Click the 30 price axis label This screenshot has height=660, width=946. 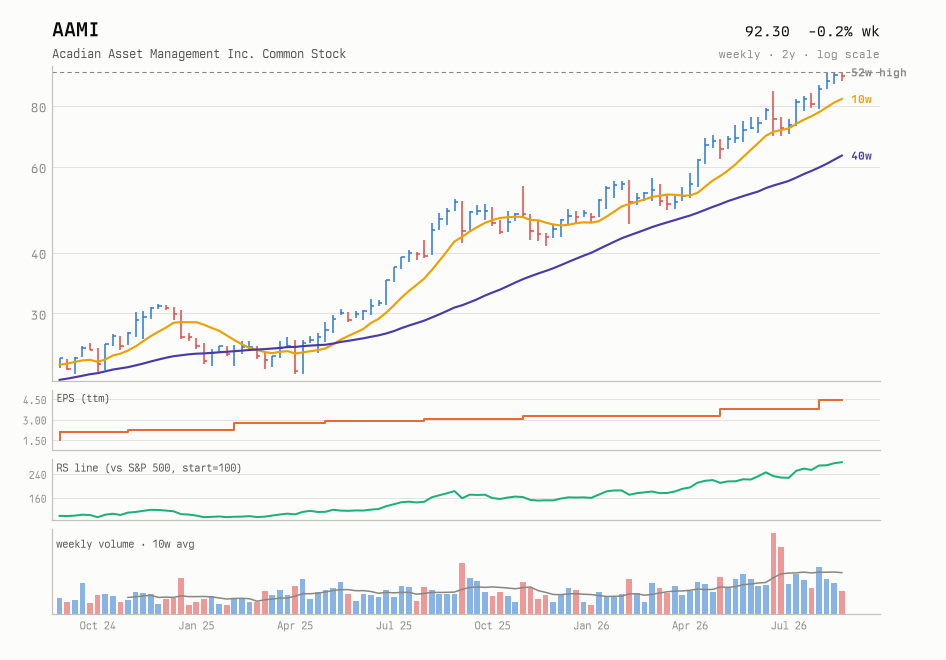pyautogui.click(x=39, y=316)
